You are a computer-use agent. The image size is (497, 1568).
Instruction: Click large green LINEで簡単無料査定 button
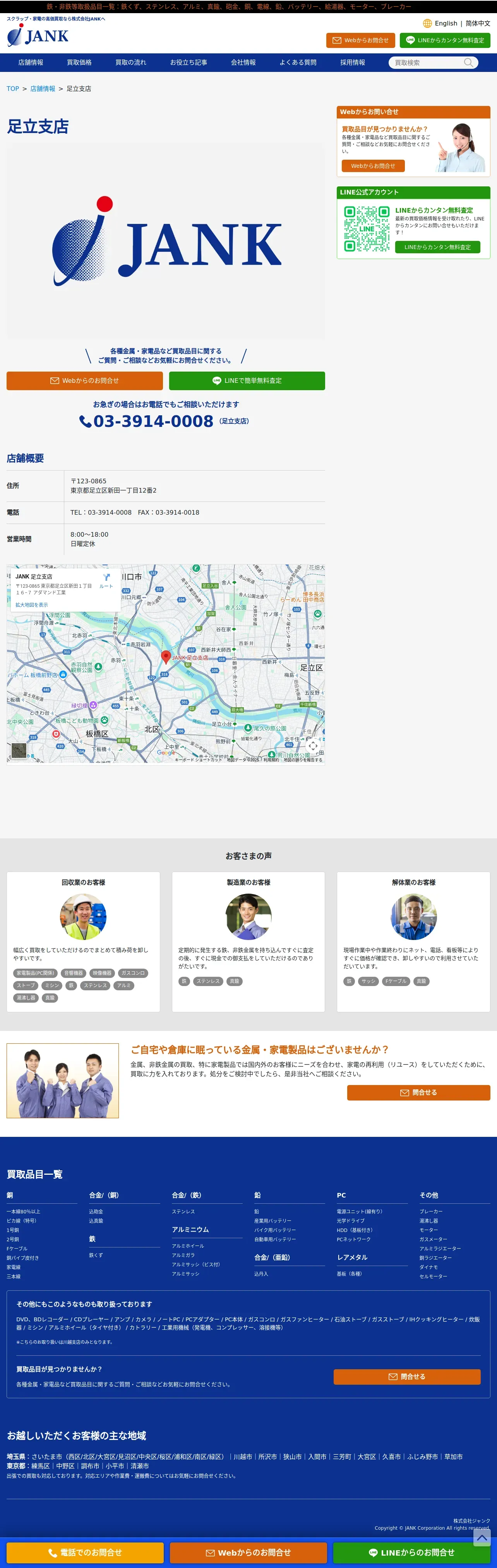click(x=247, y=380)
